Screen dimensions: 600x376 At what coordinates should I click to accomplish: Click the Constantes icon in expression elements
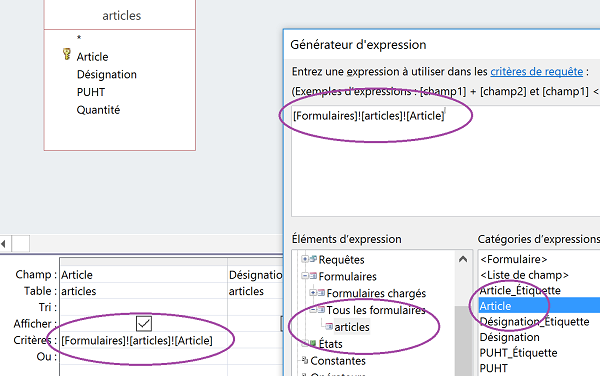[x=305, y=360]
